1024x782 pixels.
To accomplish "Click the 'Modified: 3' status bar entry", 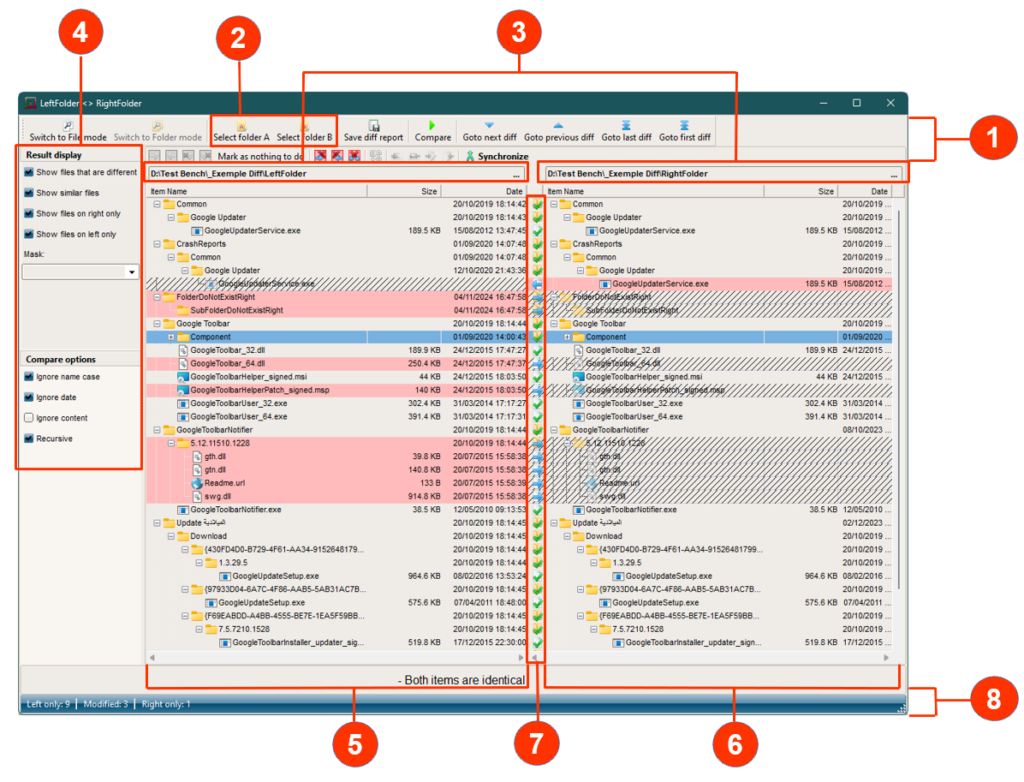I will pos(106,704).
